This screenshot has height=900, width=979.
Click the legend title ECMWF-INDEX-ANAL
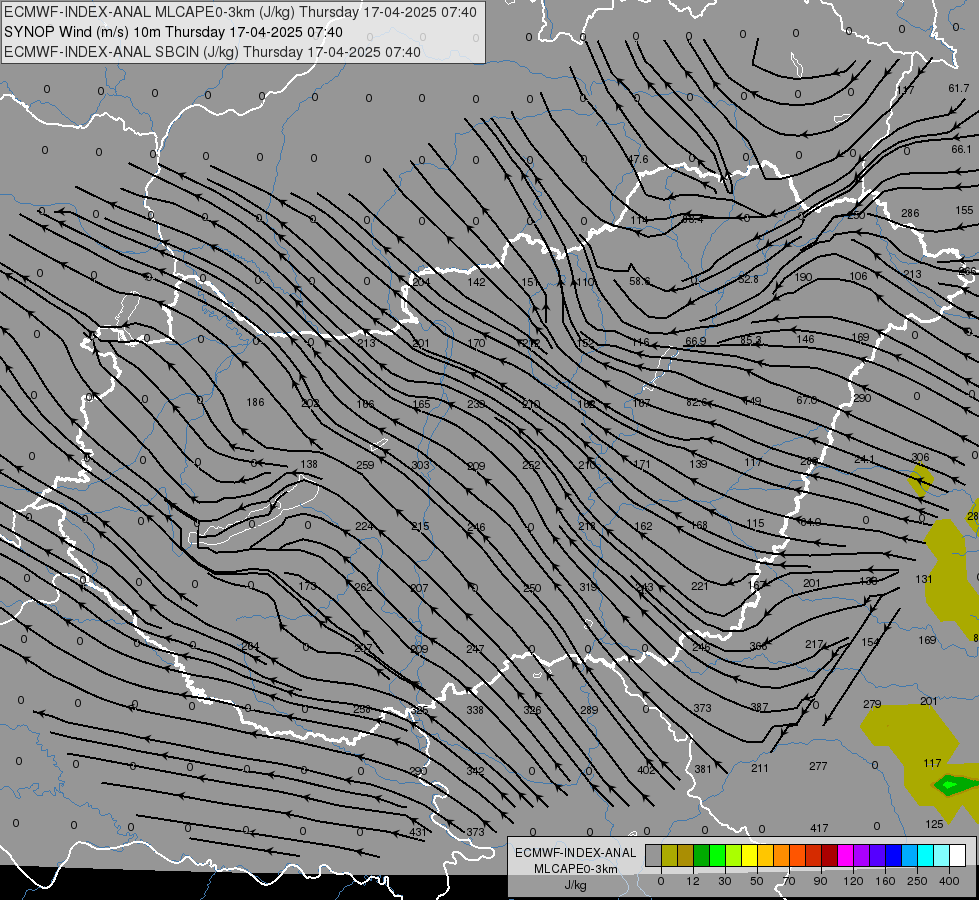click(576, 853)
